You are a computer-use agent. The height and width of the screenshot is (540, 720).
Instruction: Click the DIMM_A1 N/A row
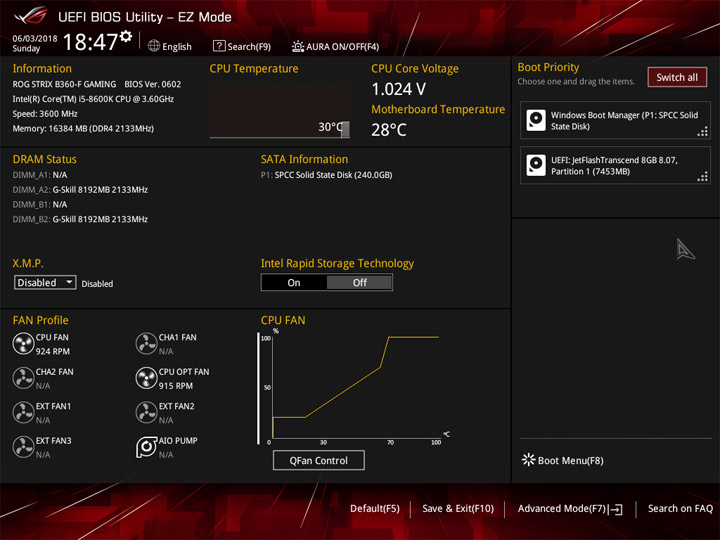point(40,175)
